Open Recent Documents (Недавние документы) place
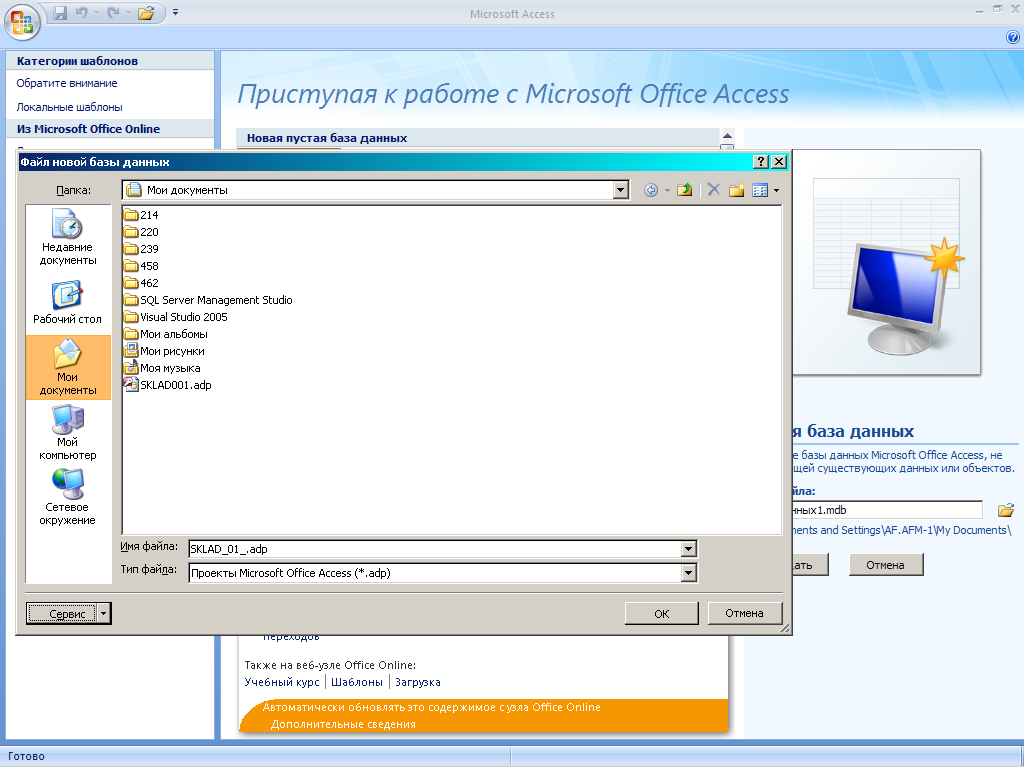 tap(68, 237)
